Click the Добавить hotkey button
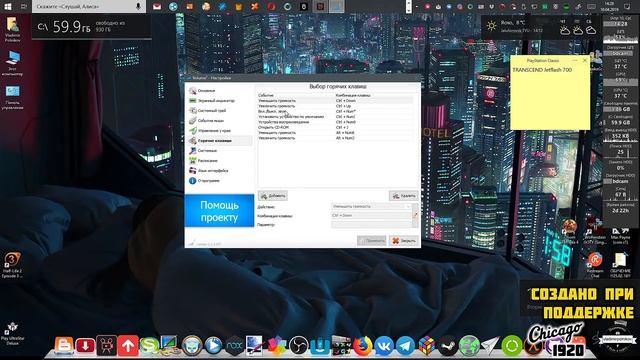 coord(273,196)
